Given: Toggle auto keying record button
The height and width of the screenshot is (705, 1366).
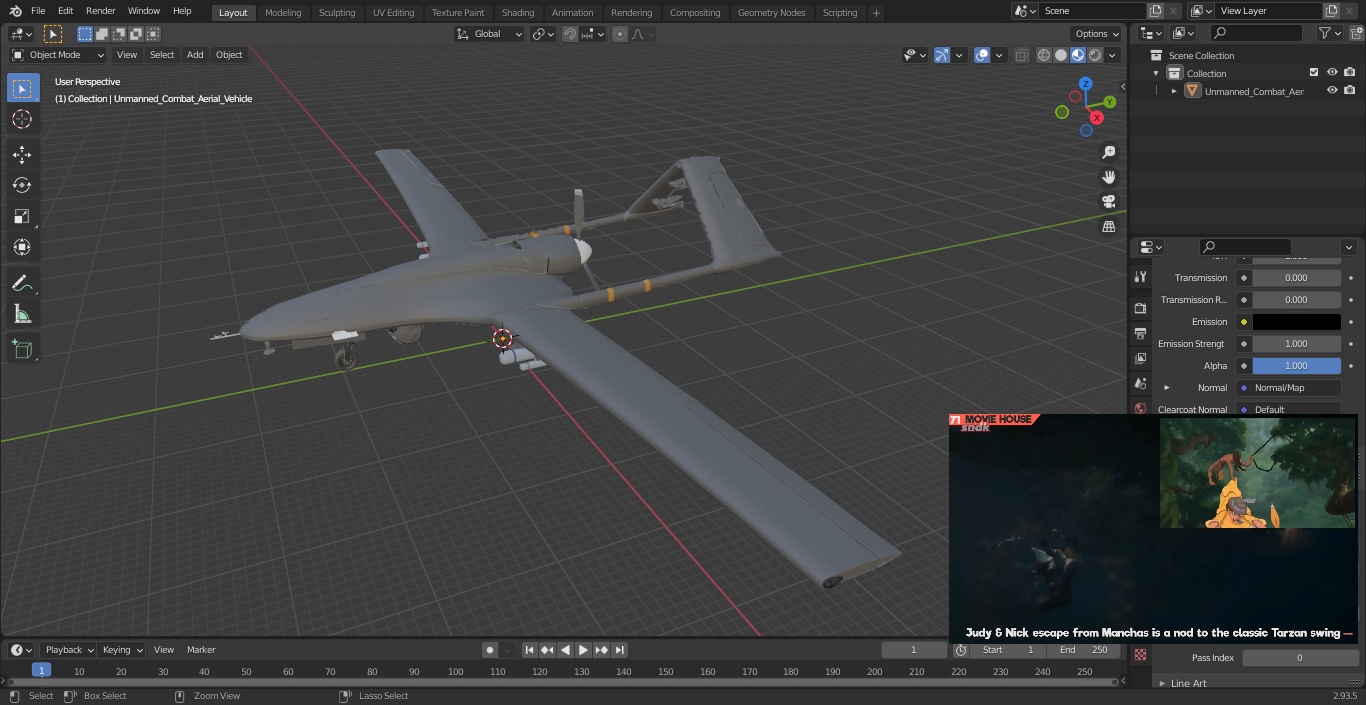Looking at the screenshot, I should point(490,650).
